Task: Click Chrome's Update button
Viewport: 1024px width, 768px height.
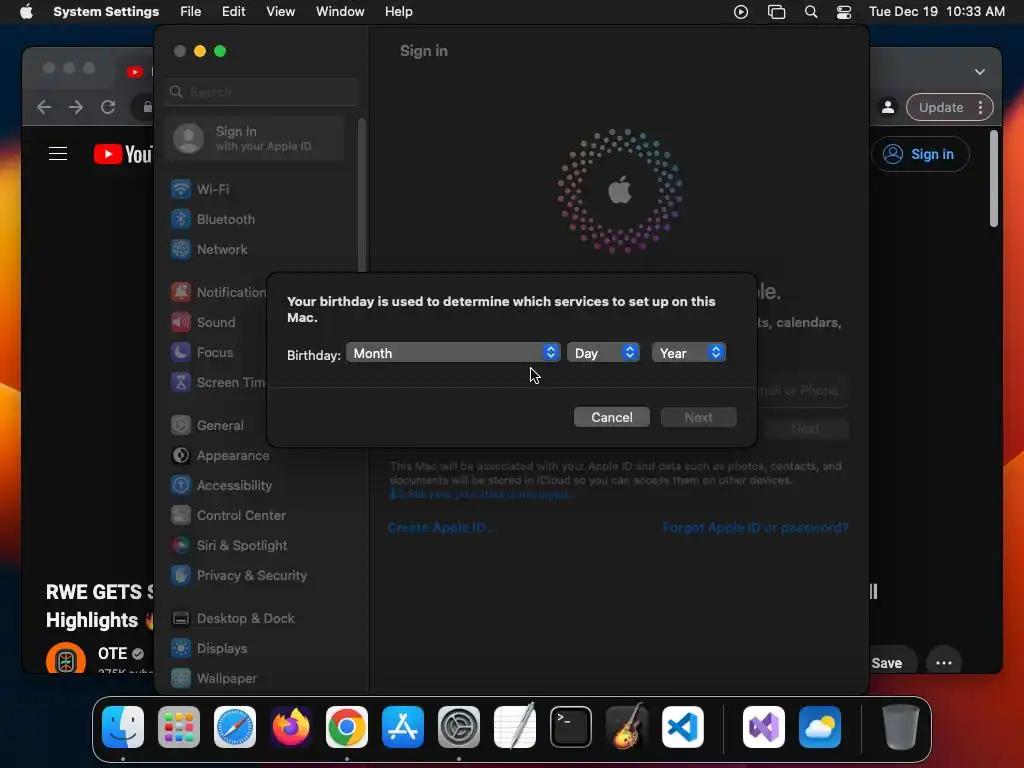Action: (950, 107)
